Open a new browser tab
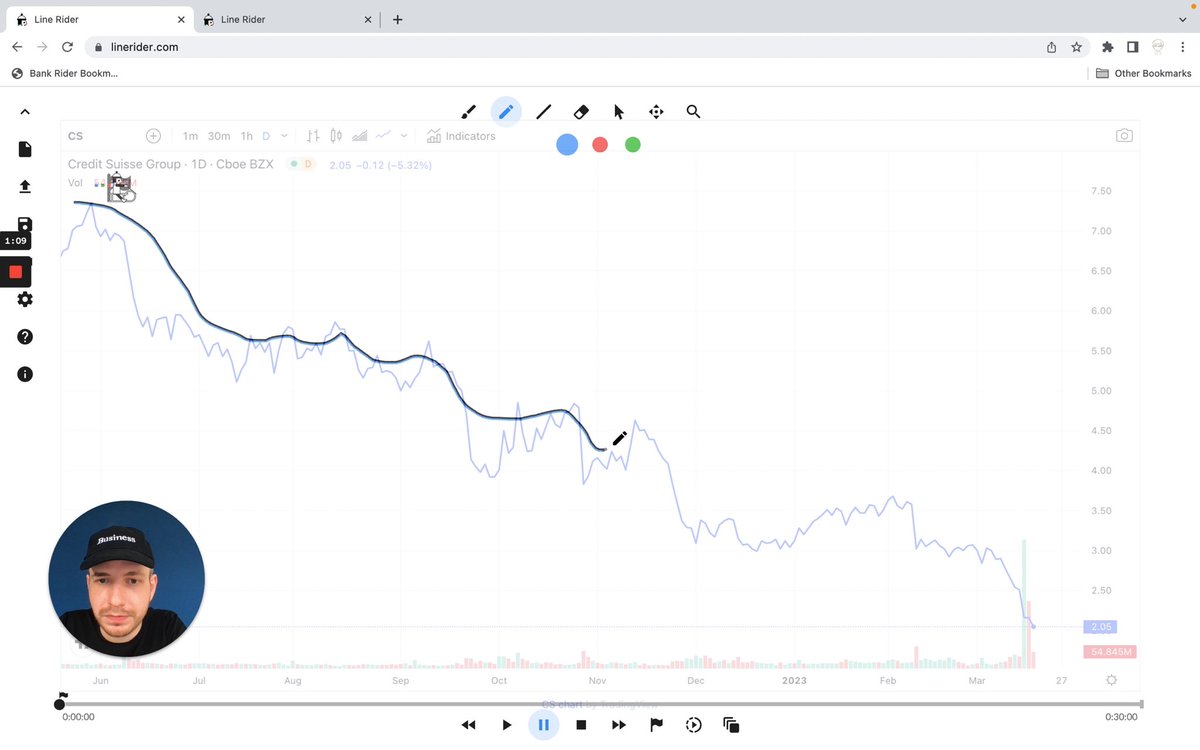1200x750 pixels. click(x=397, y=19)
